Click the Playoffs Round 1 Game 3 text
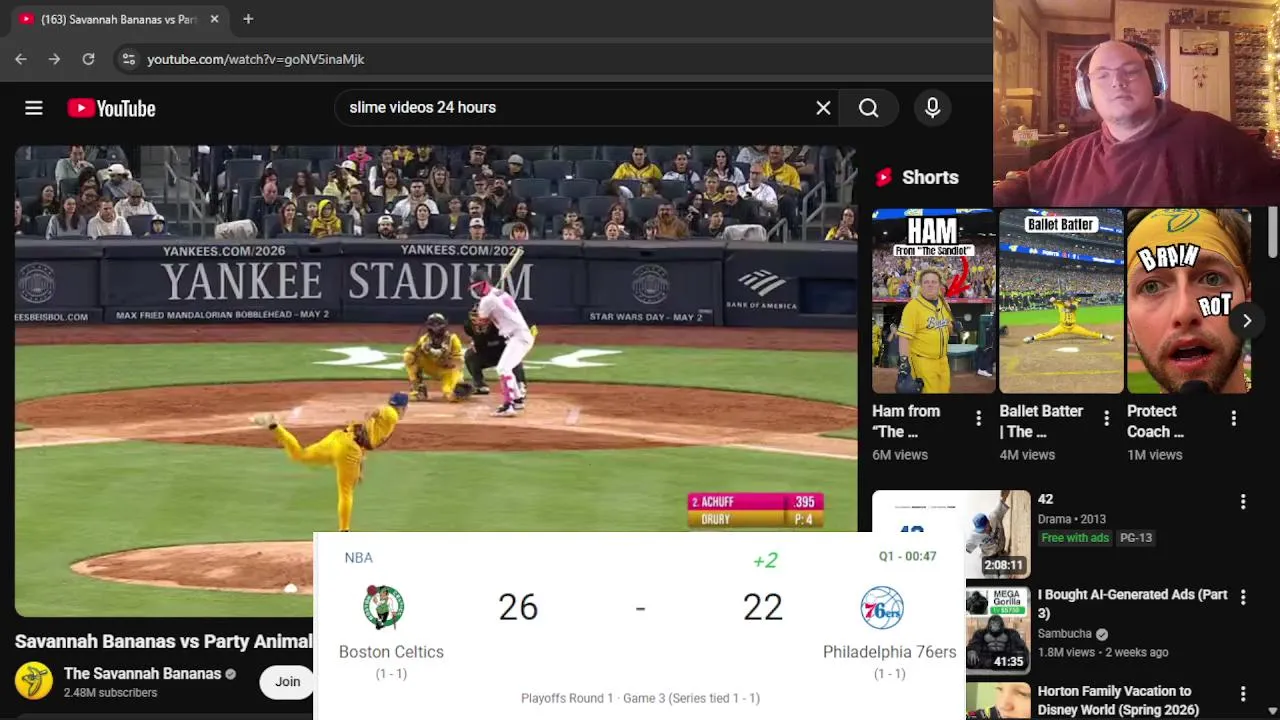The width and height of the screenshot is (1280, 720). click(640, 698)
